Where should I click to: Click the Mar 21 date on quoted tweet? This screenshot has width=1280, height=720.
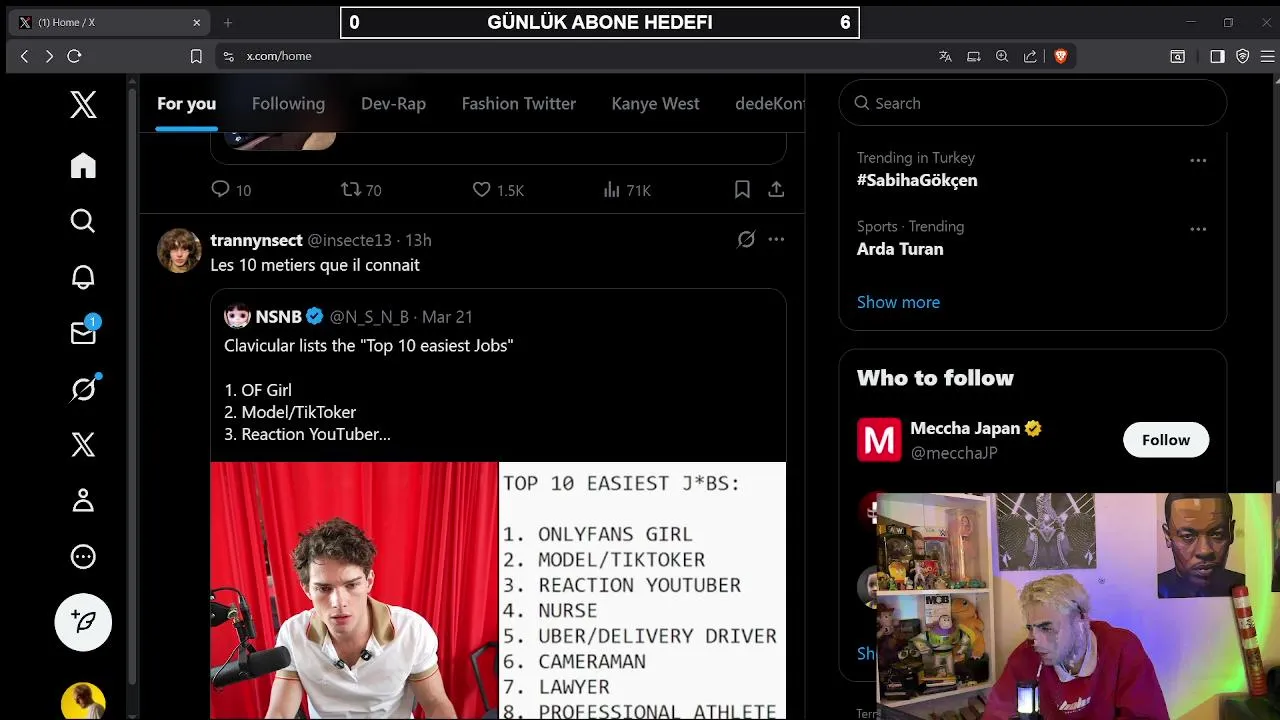coord(447,317)
